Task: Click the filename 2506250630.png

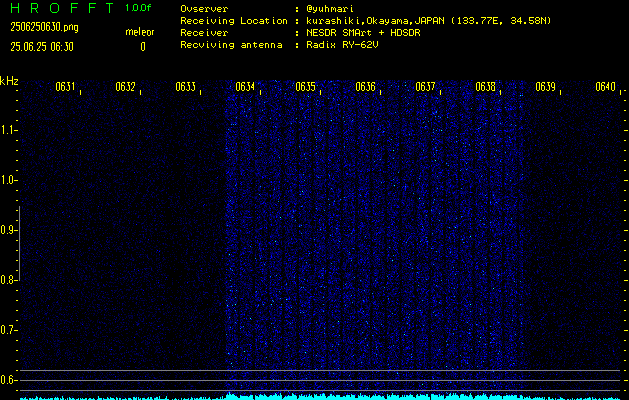Action: pos(44,27)
